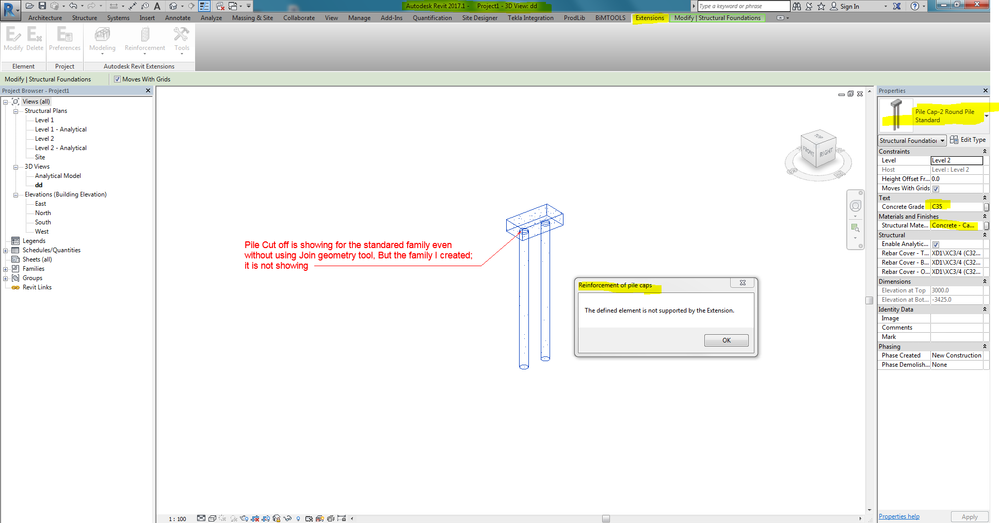
Task: Switch to the Annotate ribbon tab
Action: tap(178, 18)
